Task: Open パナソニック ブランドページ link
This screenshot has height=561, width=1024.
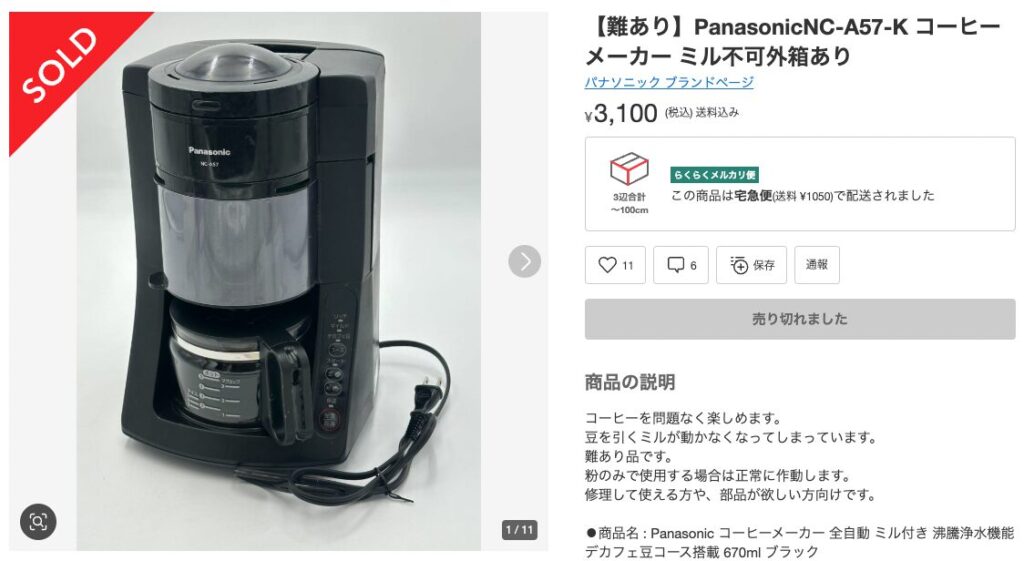Action: [669, 82]
